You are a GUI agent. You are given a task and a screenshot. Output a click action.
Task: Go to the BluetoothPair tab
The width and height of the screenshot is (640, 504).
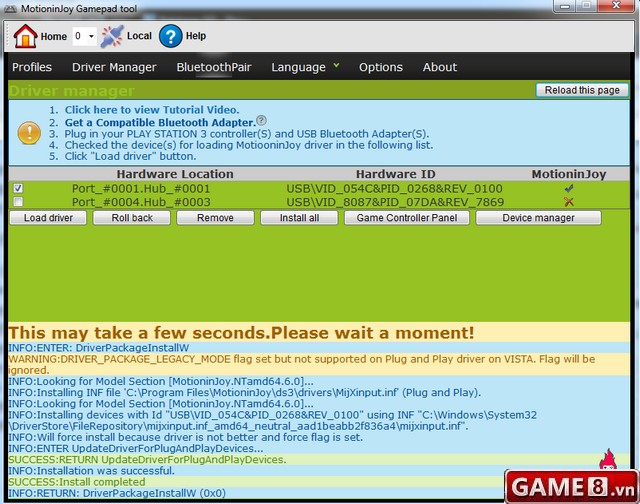tap(214, 67)
